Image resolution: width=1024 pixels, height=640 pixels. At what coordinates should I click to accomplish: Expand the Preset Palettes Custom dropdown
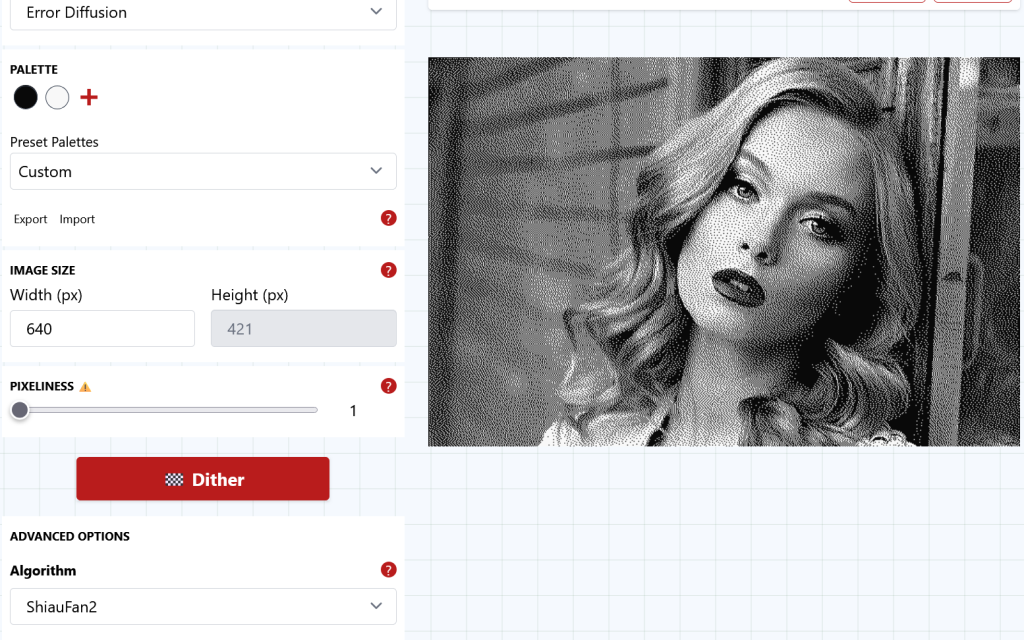[x=203, y=171]
